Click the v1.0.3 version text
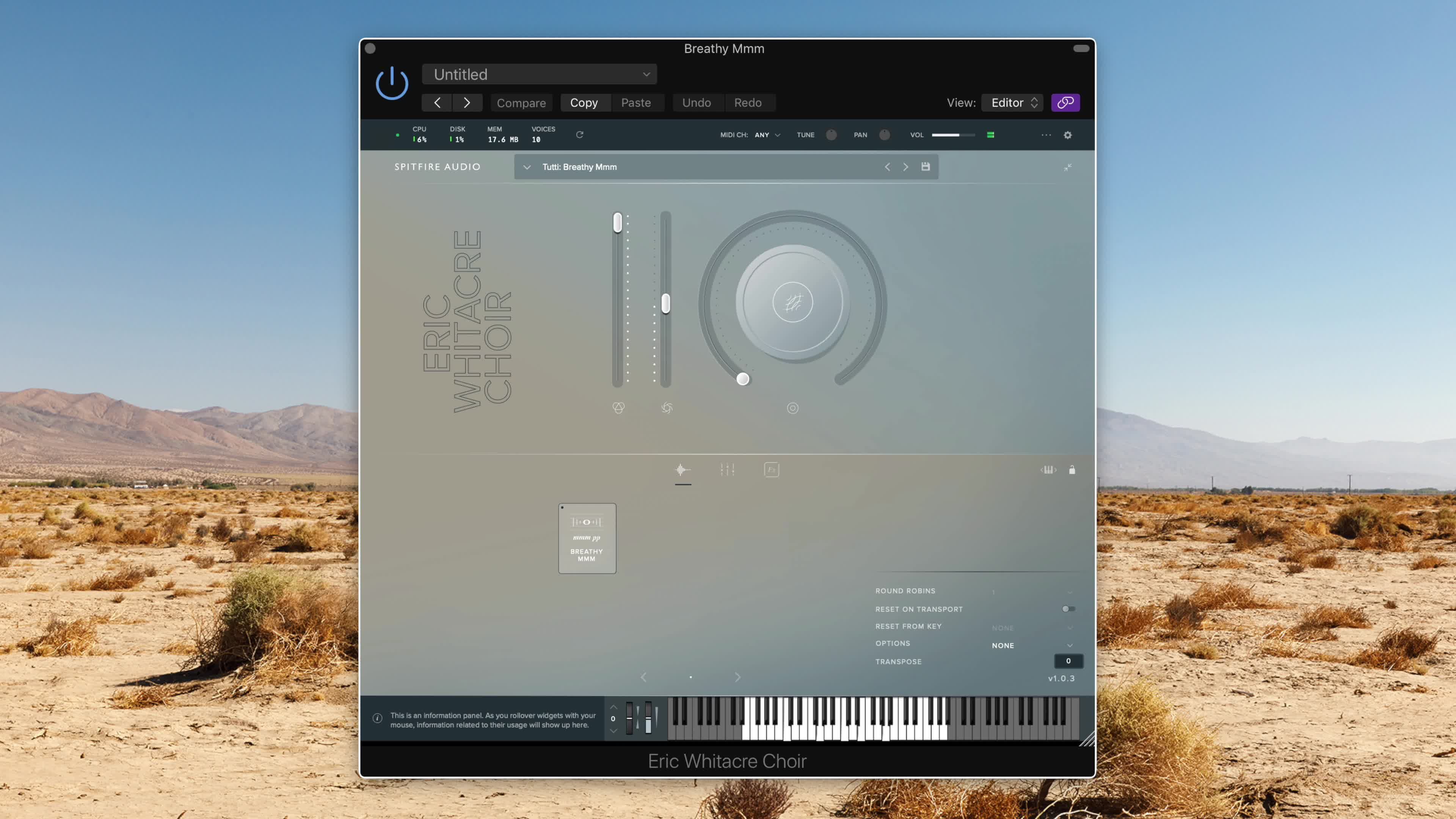Viewport: 1456px width, 819px height. pyautogui.click(x=1062, y=678)
